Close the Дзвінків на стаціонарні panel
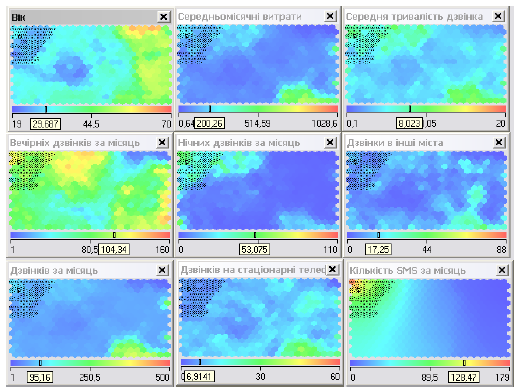 (x=332, y=269)
